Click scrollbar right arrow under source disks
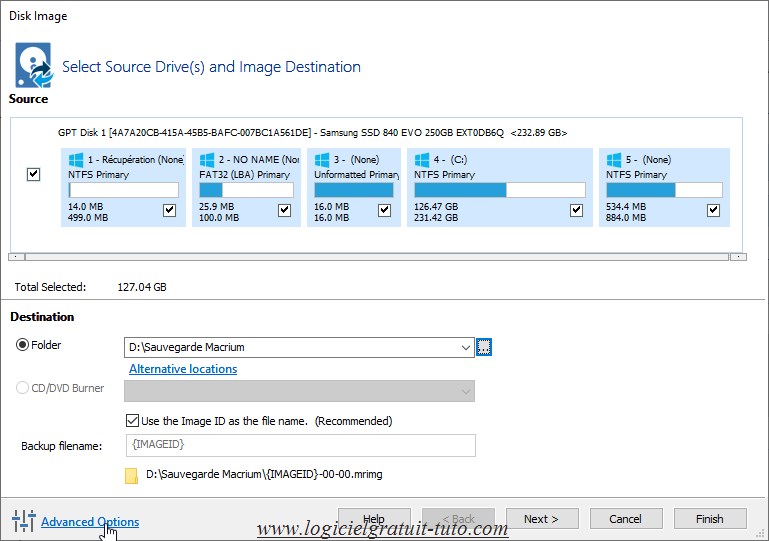The height and width of the screenshot is (541, 769). click(x=738, y=257)
